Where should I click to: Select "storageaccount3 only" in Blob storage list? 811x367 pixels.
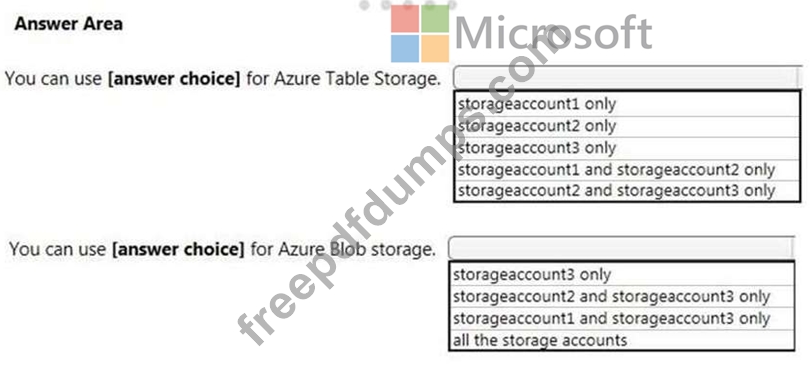tap(621, 274)
